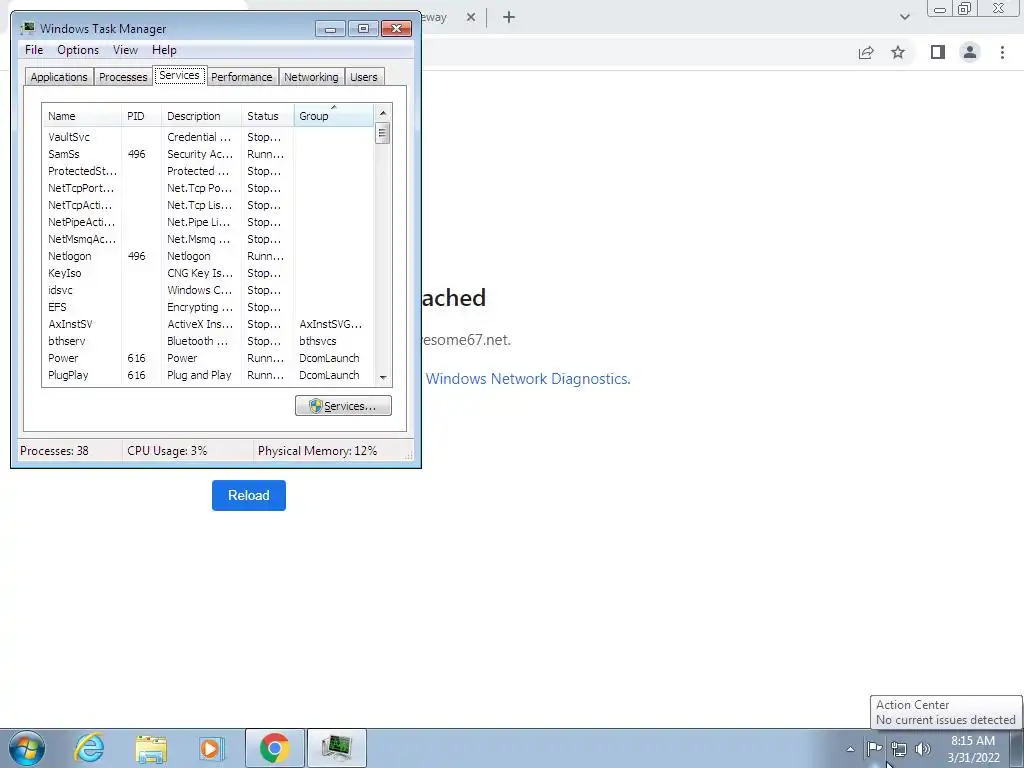Switch to Chrome via taskbar icon
This screenshot has height=768, width=1024.
275,748
